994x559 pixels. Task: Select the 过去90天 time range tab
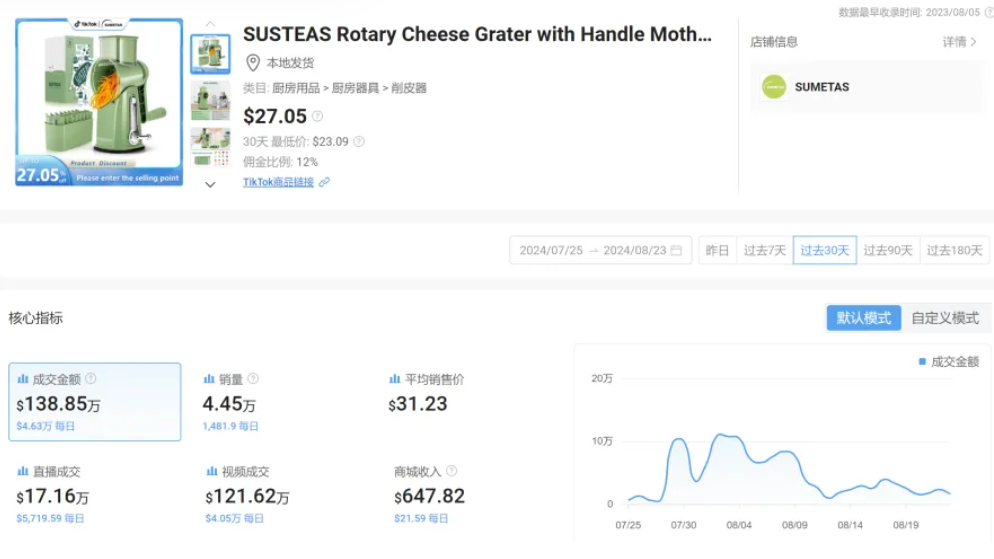tap(888, 250)
